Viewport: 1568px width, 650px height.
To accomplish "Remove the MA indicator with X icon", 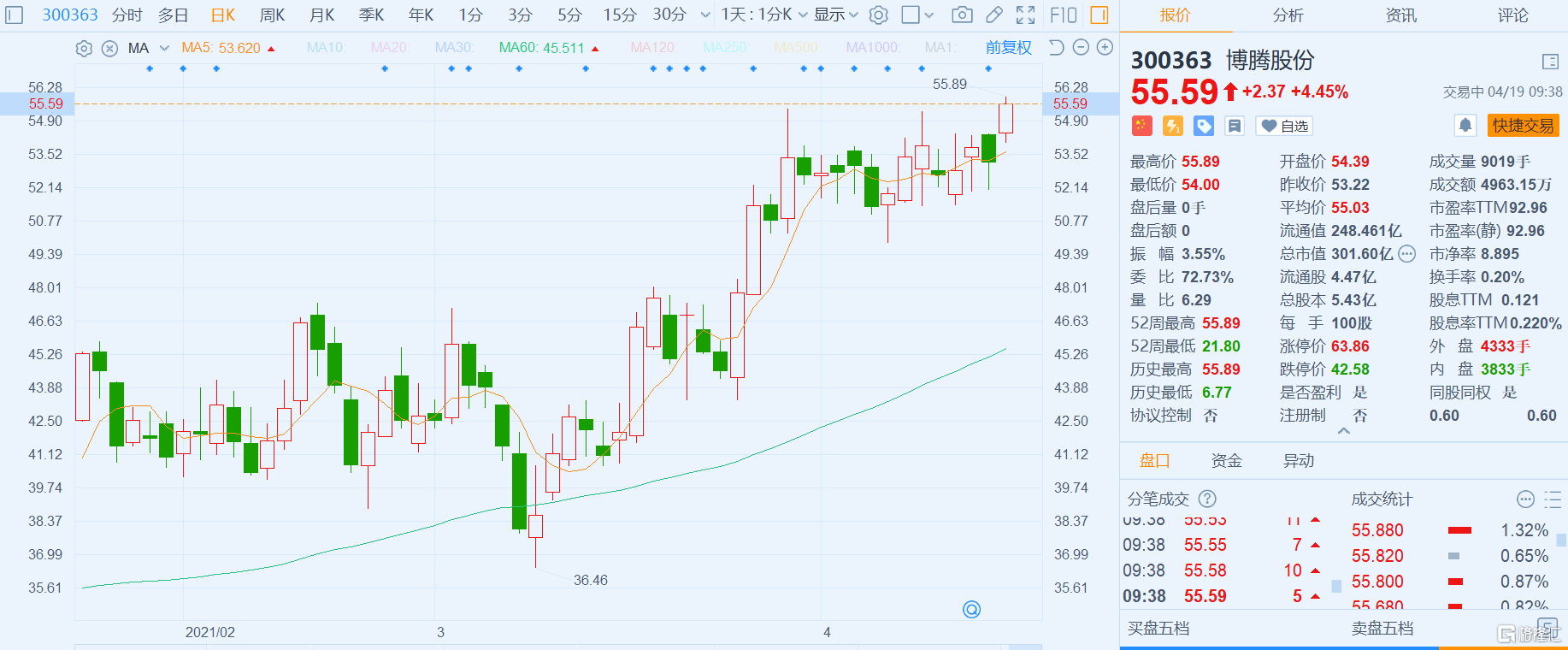I will tap(109, 49).
